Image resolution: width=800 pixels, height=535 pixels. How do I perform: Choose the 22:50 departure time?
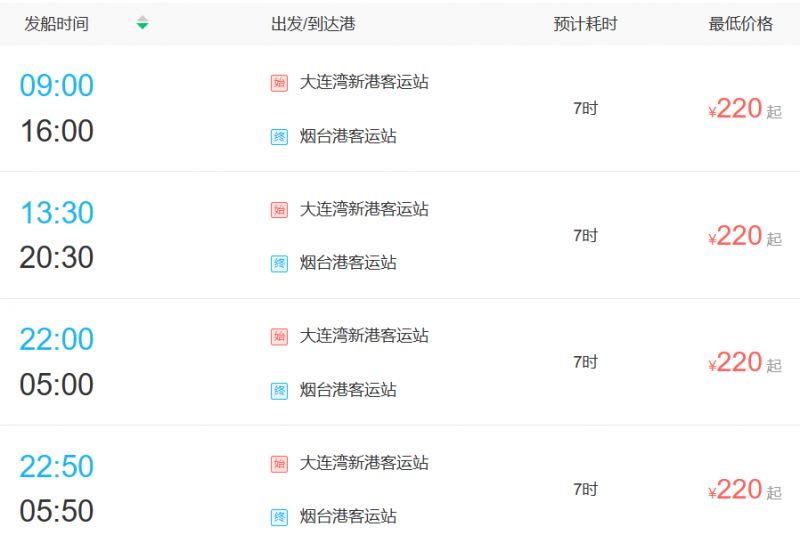[57, 466]
